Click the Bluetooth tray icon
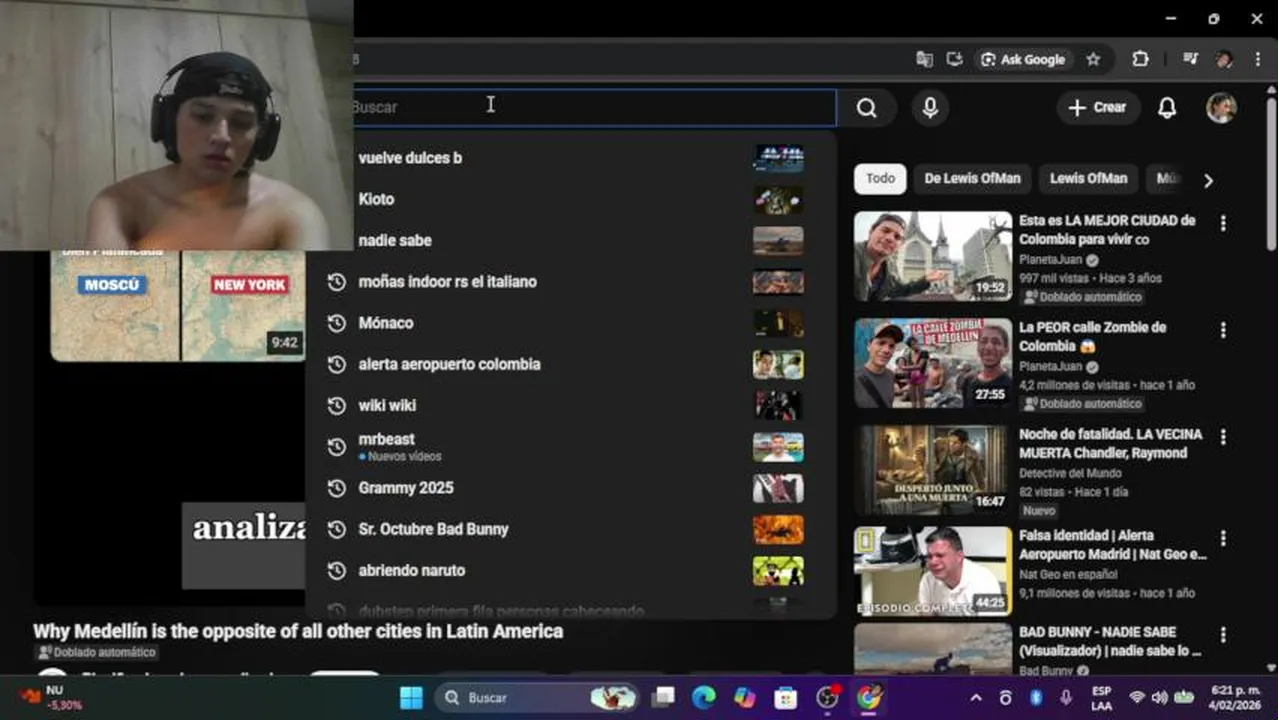The height and width of the screenshot is (720, 1278). pyautogui.click(x=1036, y=698)
